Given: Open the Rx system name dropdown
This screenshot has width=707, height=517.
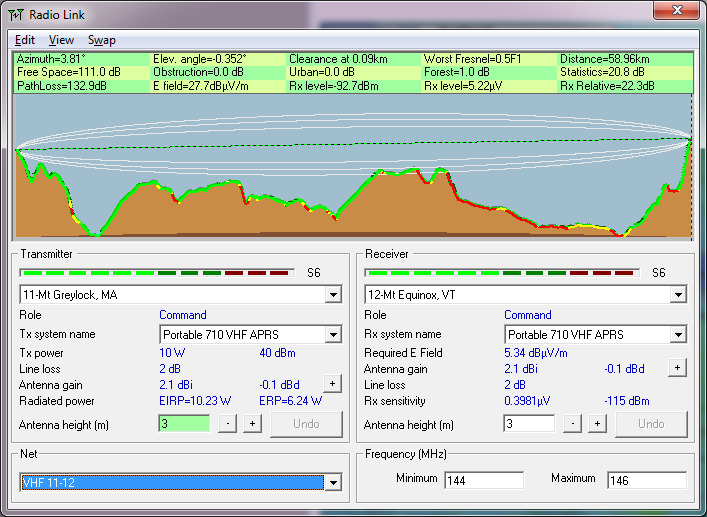Looking at the screenshot, I should (x=678, y=334).
